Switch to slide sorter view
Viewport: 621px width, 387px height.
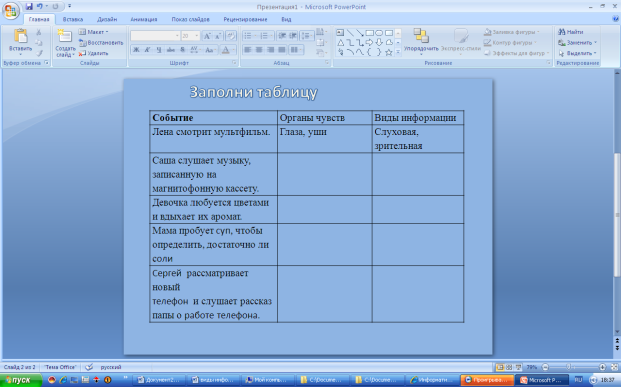point(509,367)
